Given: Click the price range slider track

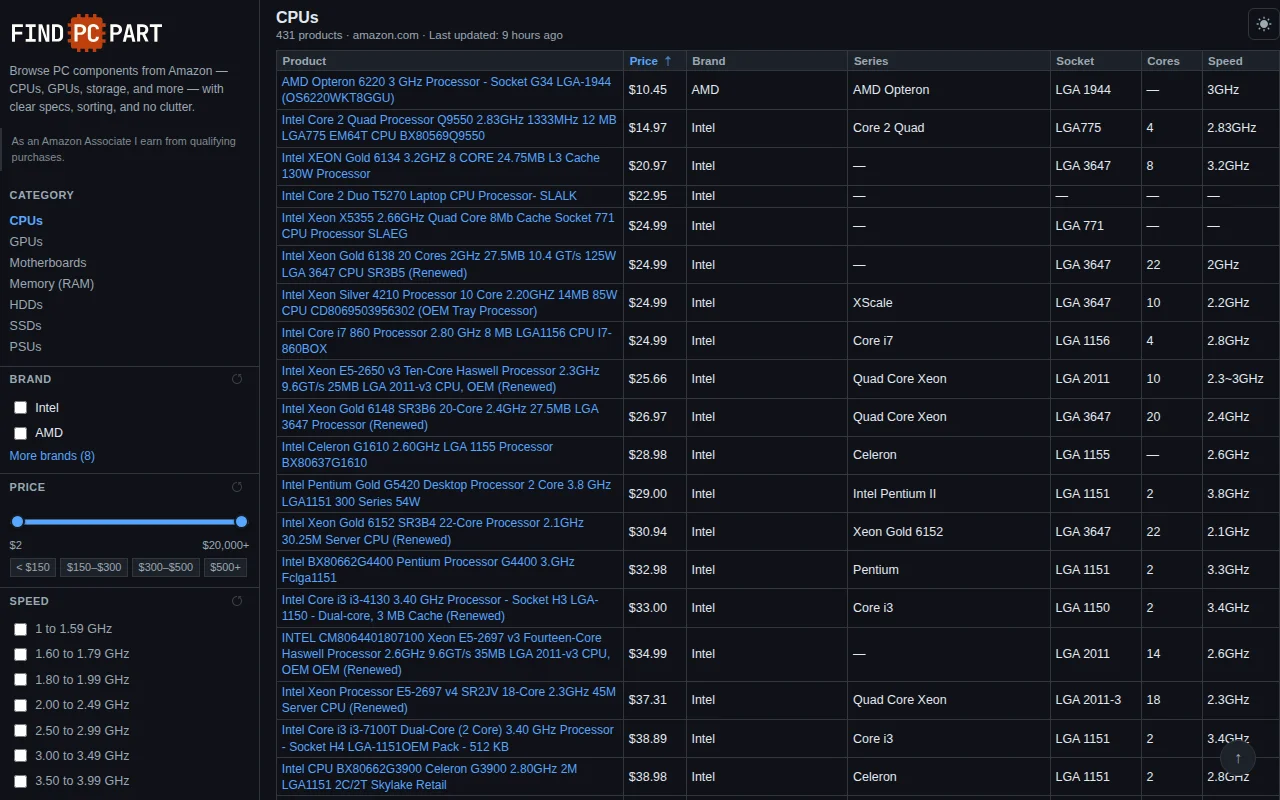Looking at the screenshot, I should click(x=129, y=521).
